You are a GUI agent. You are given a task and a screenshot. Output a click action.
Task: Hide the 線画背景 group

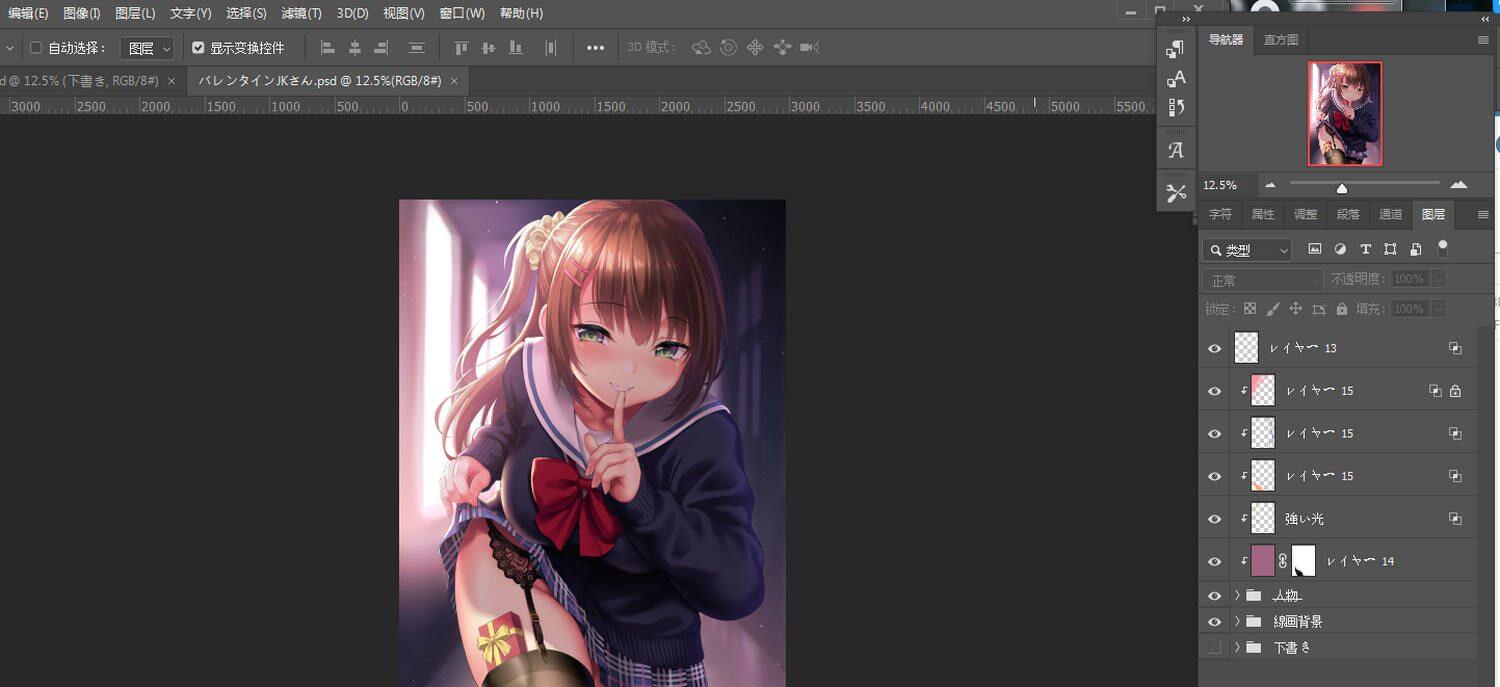tap(1215, 622)
